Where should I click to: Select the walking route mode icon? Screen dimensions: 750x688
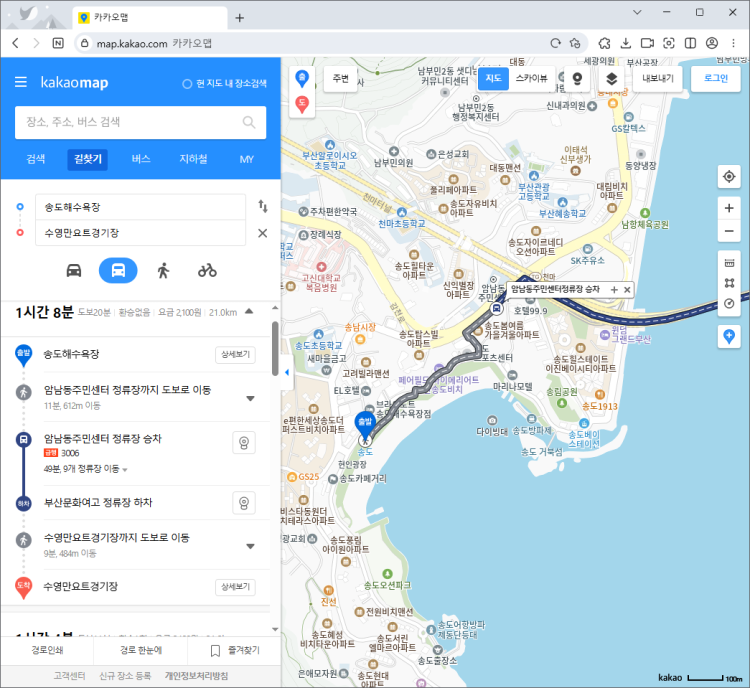pos(163,270)
